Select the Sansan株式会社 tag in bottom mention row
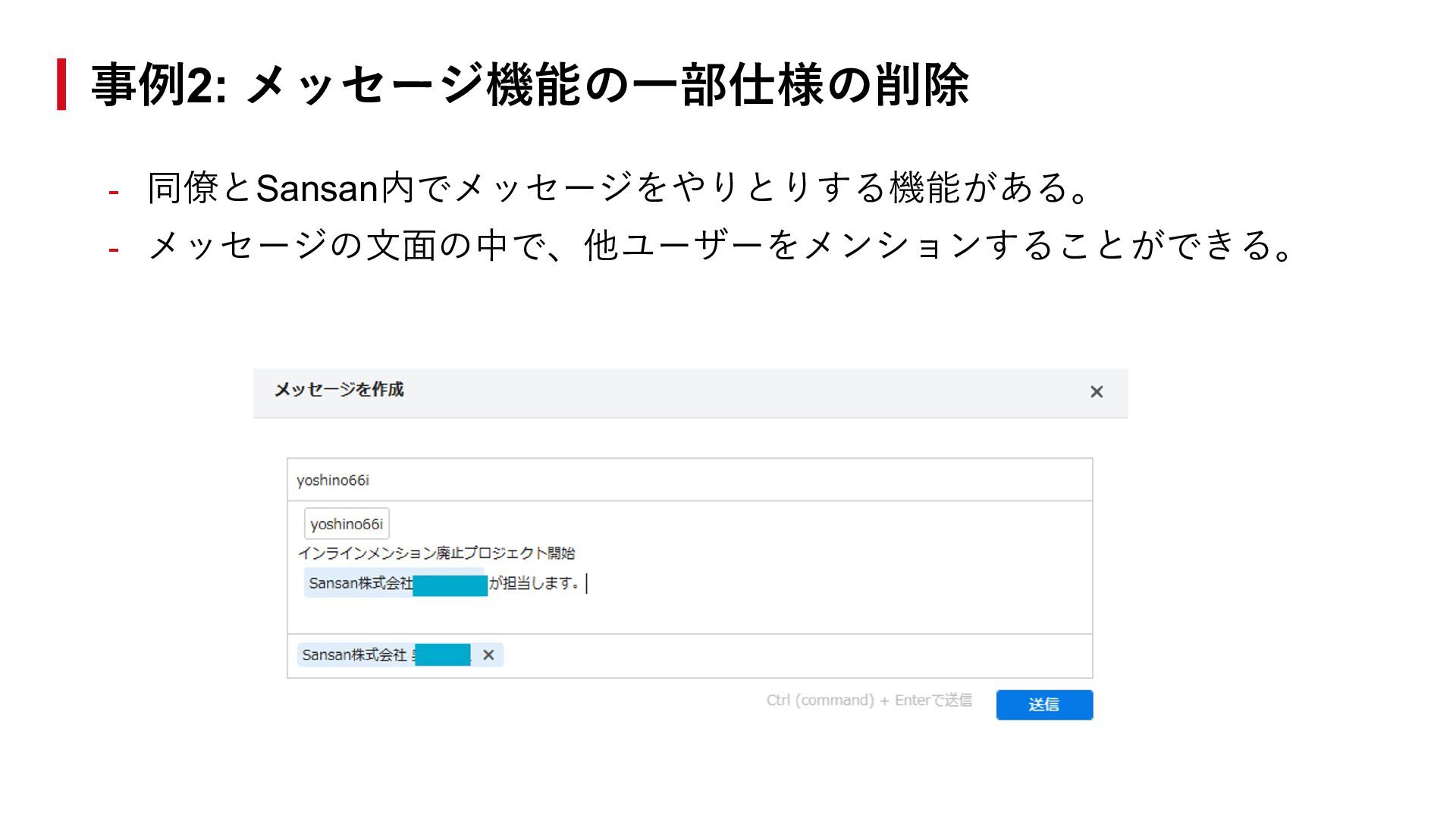The width and height of the screenshot is (1456, 819). point(354,655)
